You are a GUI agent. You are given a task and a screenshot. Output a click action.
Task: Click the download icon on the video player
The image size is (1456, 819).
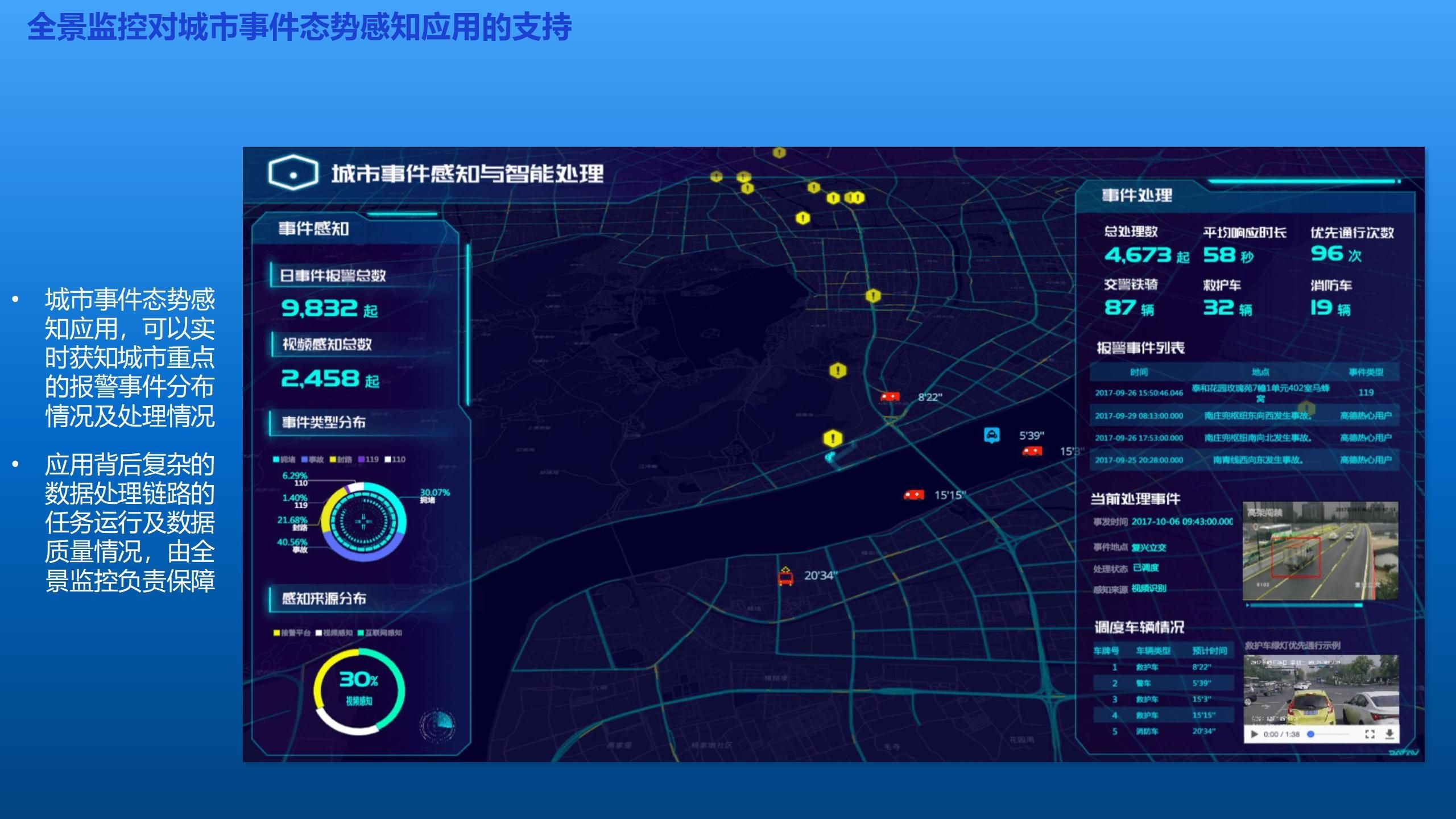[1389, 734]
